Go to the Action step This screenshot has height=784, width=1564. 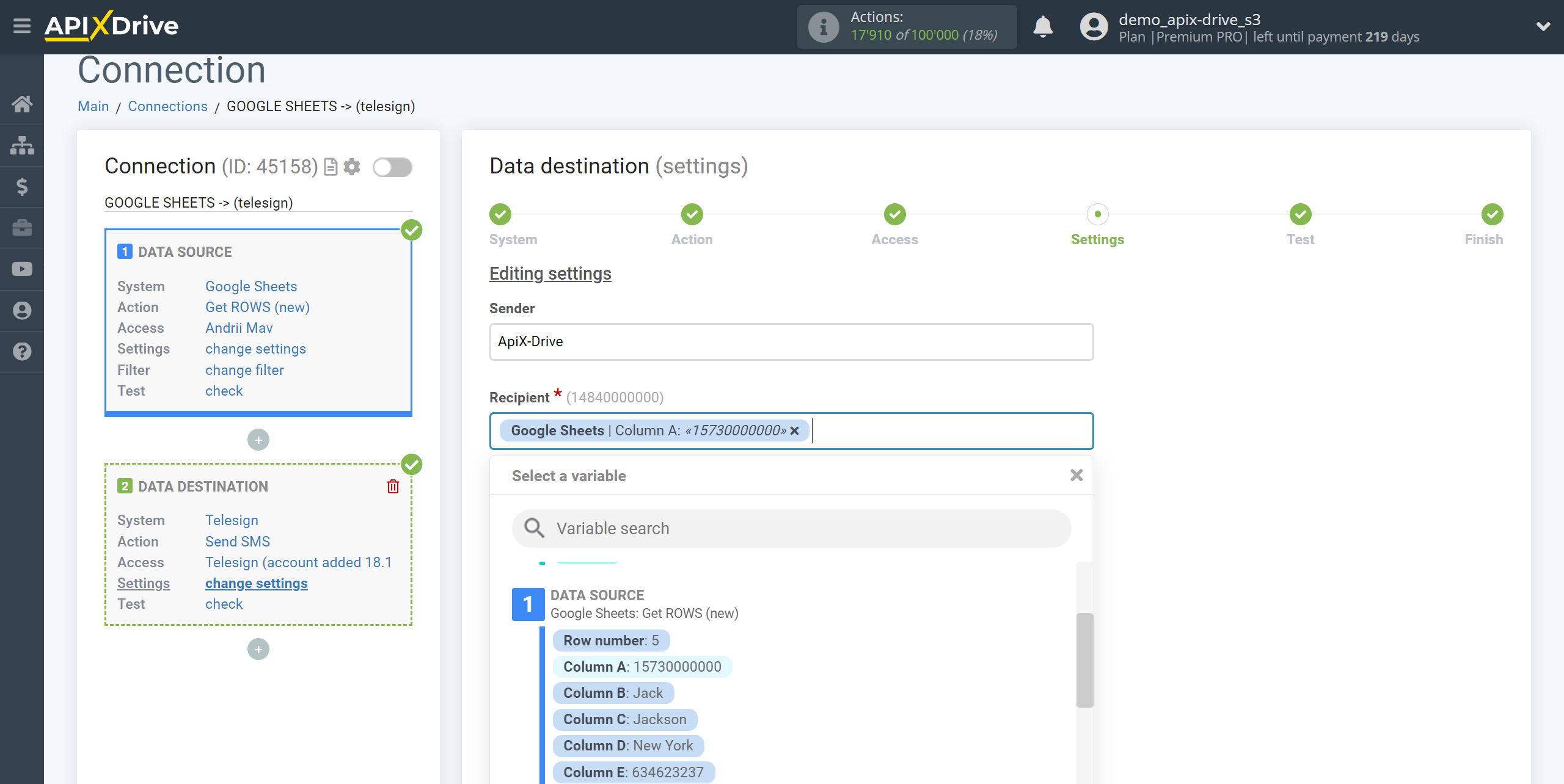(x=692, y=214)
